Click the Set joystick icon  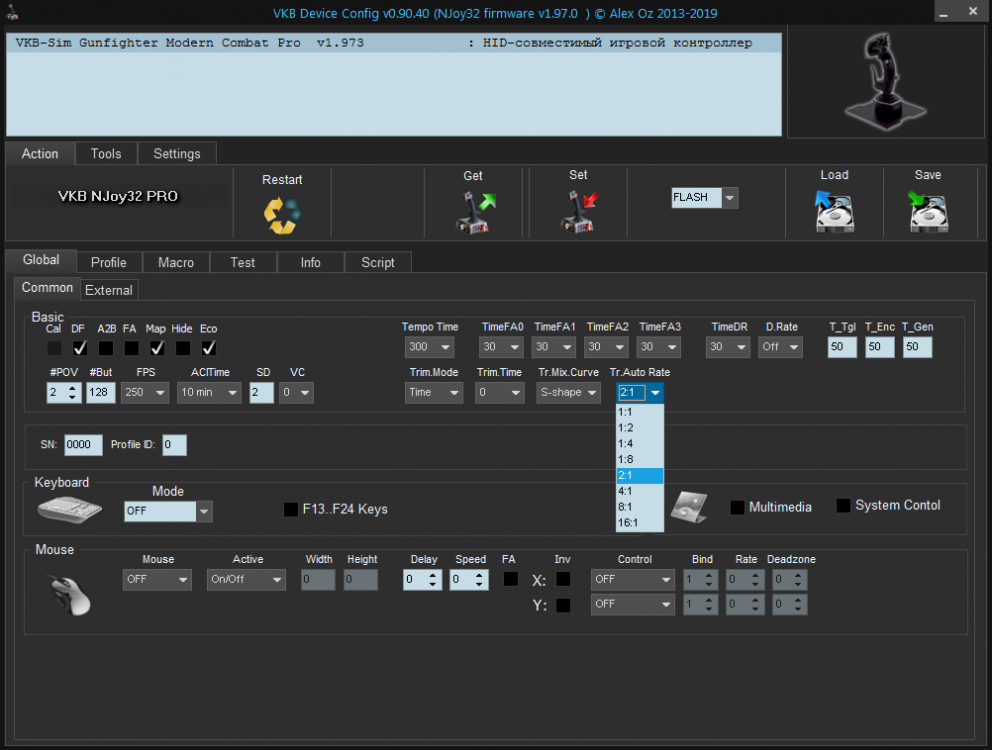[x=579, y=211]
